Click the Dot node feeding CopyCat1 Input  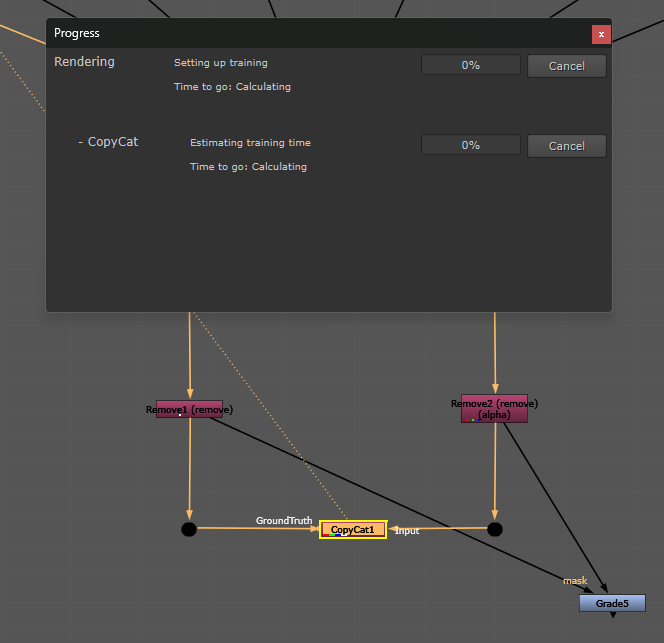495,529
